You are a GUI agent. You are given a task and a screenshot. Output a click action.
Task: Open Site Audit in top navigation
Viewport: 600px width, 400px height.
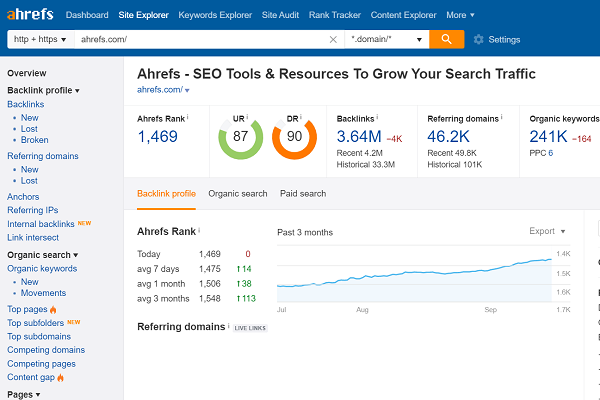(280, 15)
